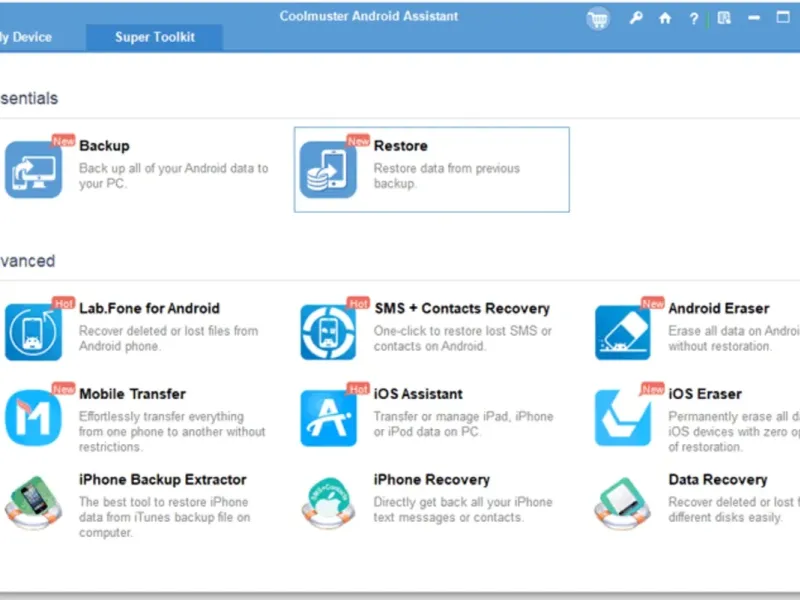Viewport: 800px width, 600px height.
Task: Open the Android Eraser icon
Action: (622, 332)
